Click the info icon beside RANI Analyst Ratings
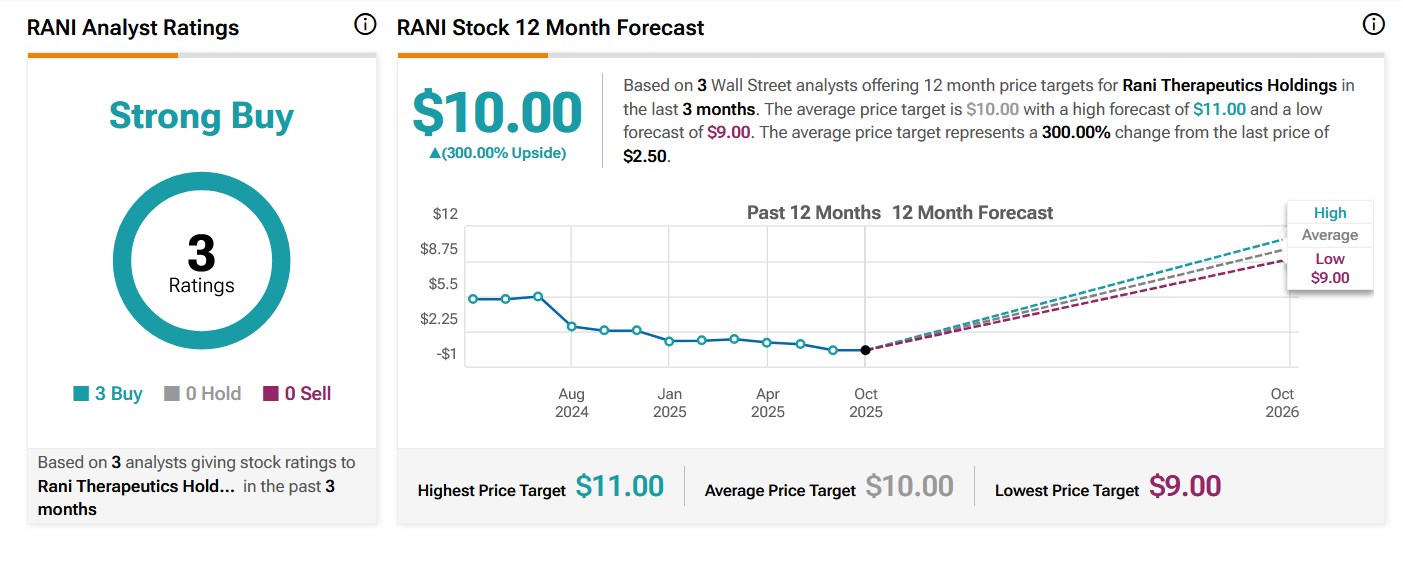 click(x=365, y=25)
